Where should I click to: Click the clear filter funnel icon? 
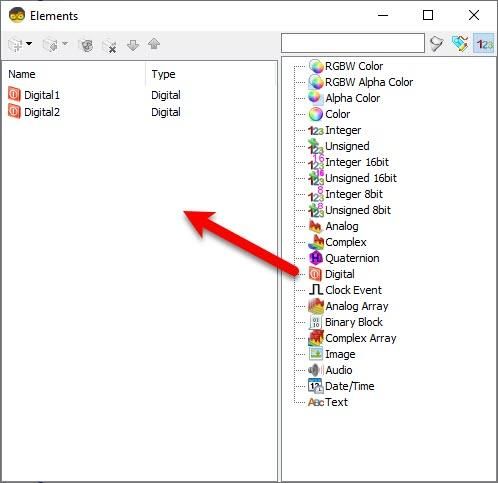(x=436, y=44)
